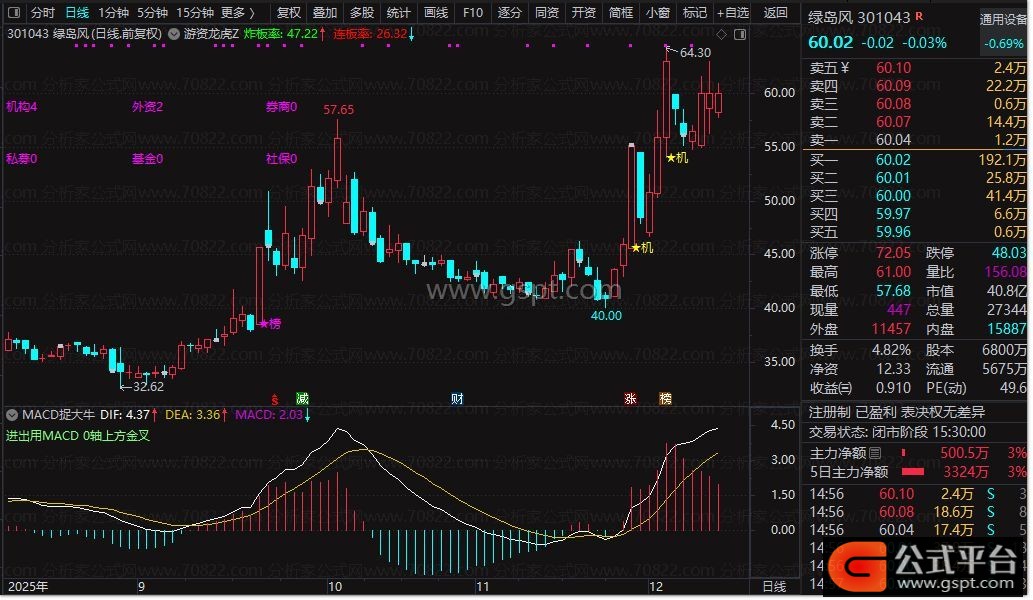This screenshot has width=1033, height=600.
Task: Switch to the 分时 chart tab
Action: click(42, 13)
